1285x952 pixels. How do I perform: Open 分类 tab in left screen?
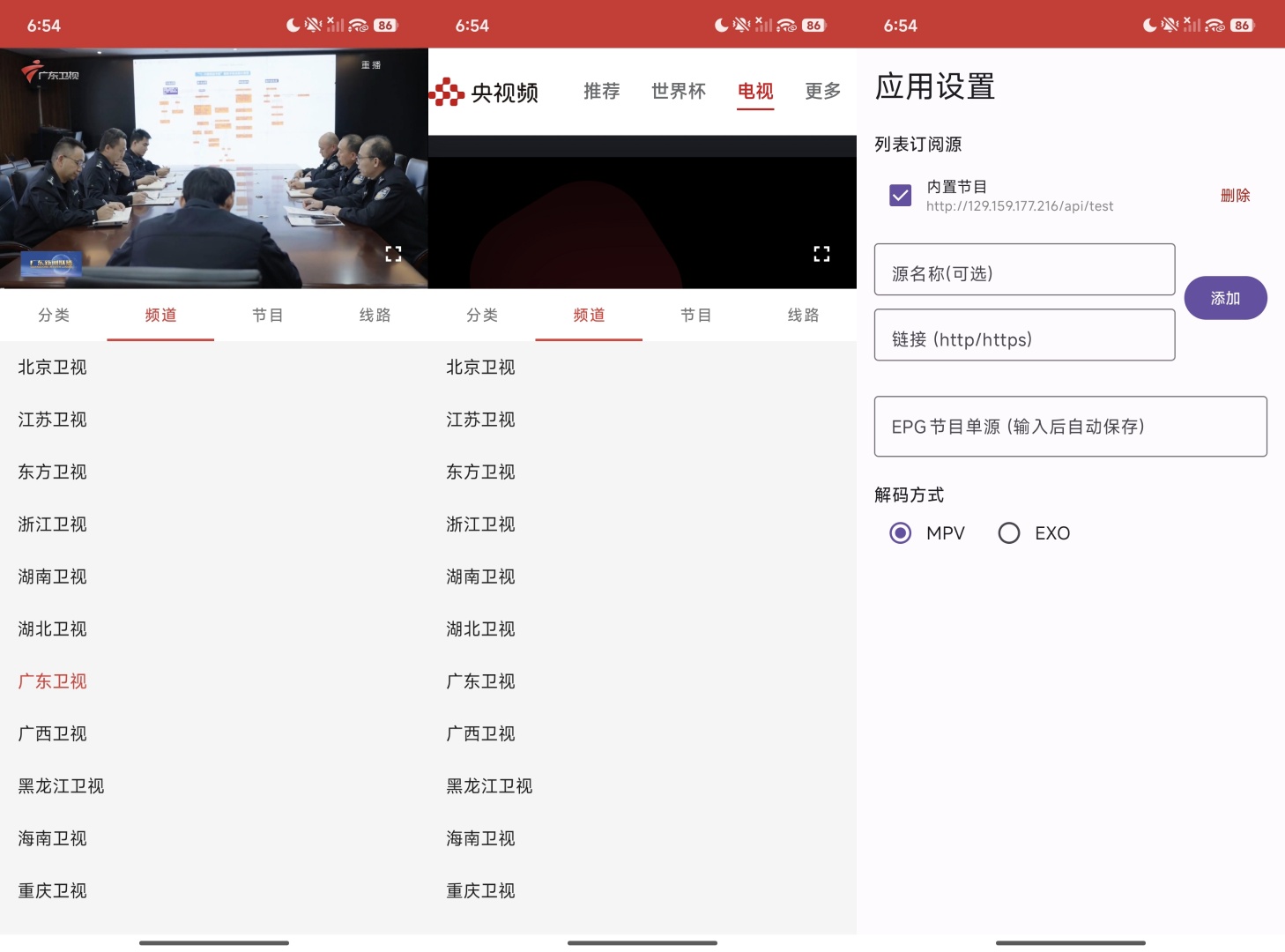pyautogui.click(x=54, y=315)
